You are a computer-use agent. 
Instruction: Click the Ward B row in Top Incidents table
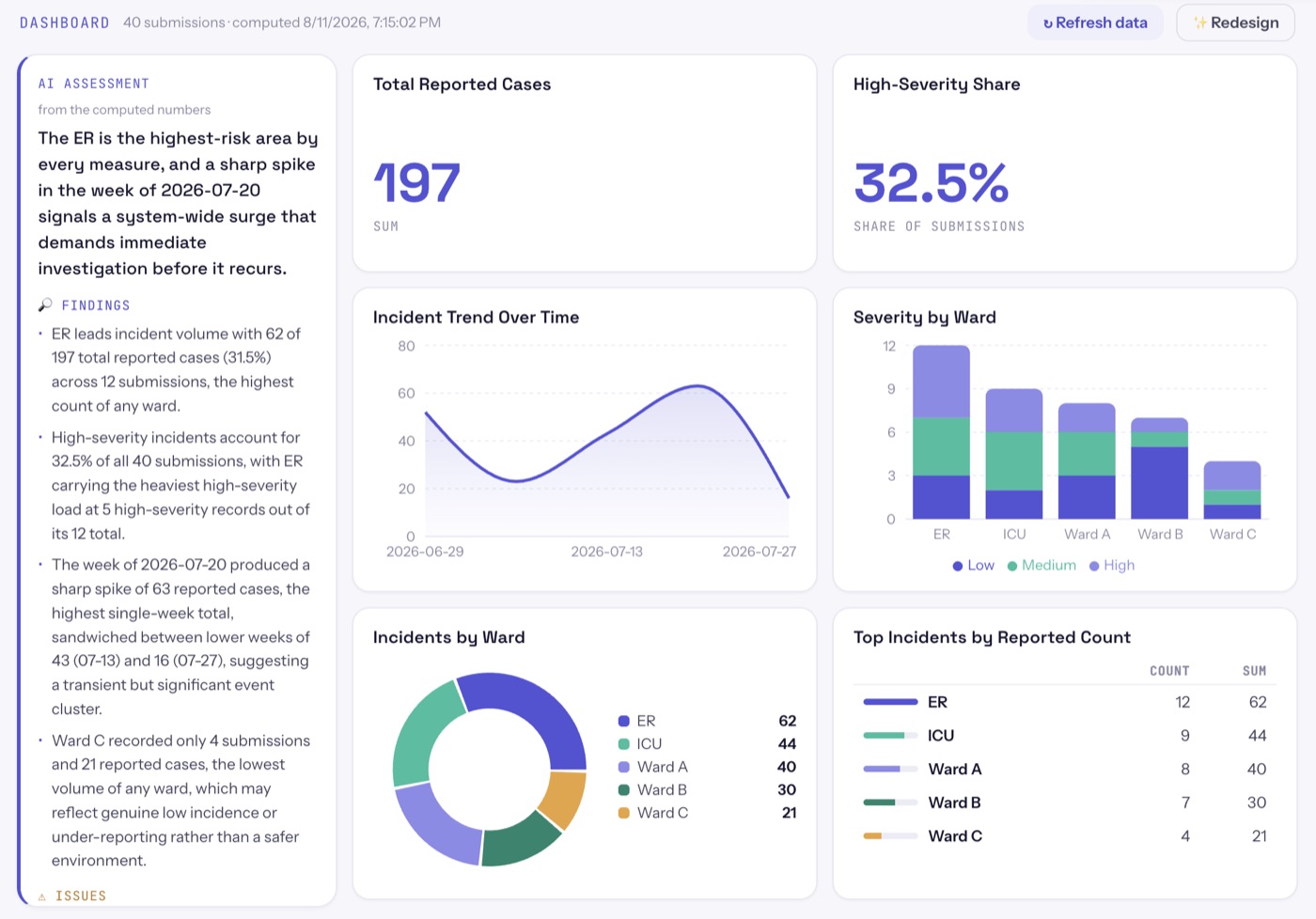[1065, 802]
